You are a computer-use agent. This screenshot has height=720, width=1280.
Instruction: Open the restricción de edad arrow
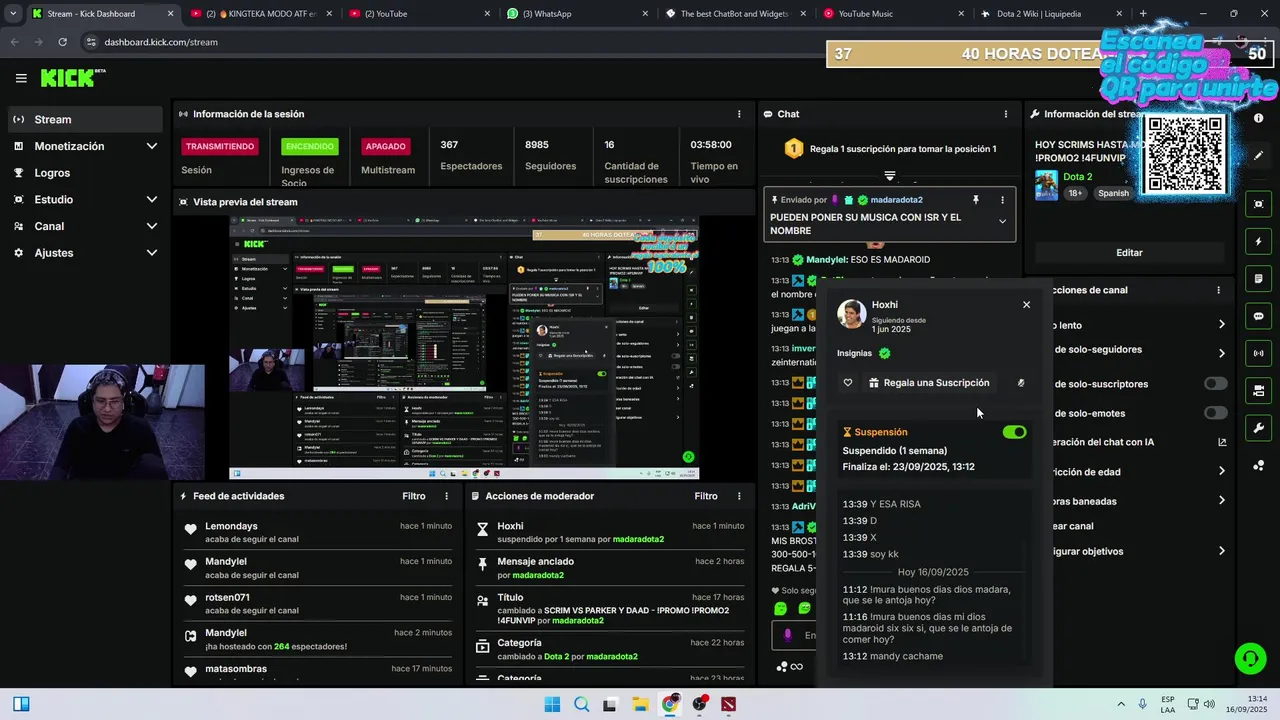[1221, 471]
